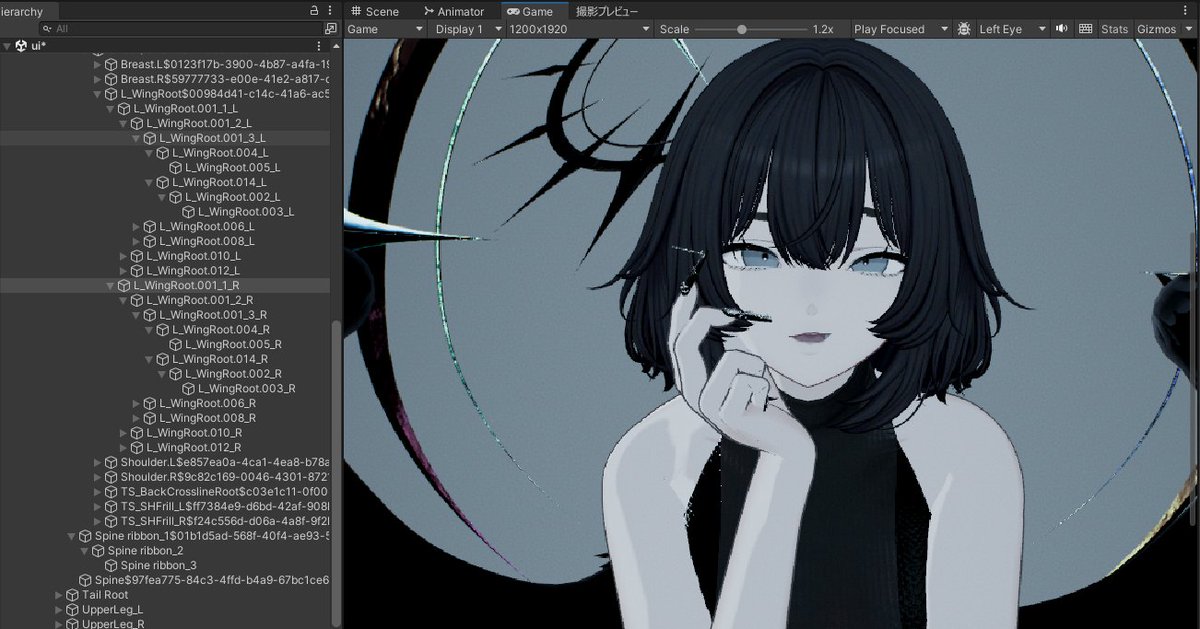Click the search magnifier icon in Hierarchy
This screenshot has width=1200, height=629.
click(x=47, y=29)
